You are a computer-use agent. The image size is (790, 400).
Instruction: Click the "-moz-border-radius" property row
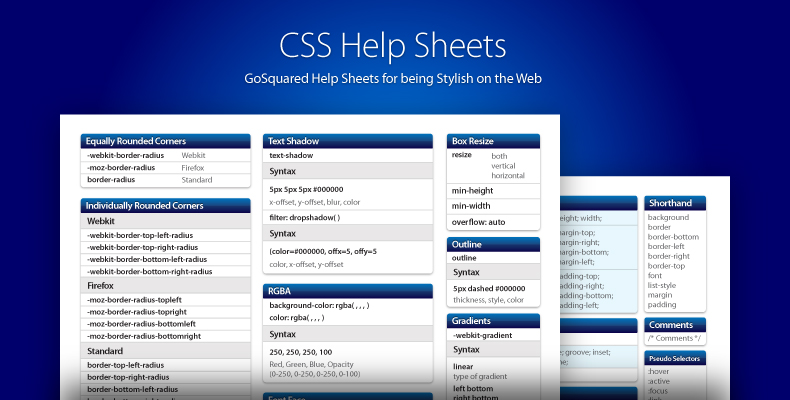pyautogui.click(x=165, y=168)
